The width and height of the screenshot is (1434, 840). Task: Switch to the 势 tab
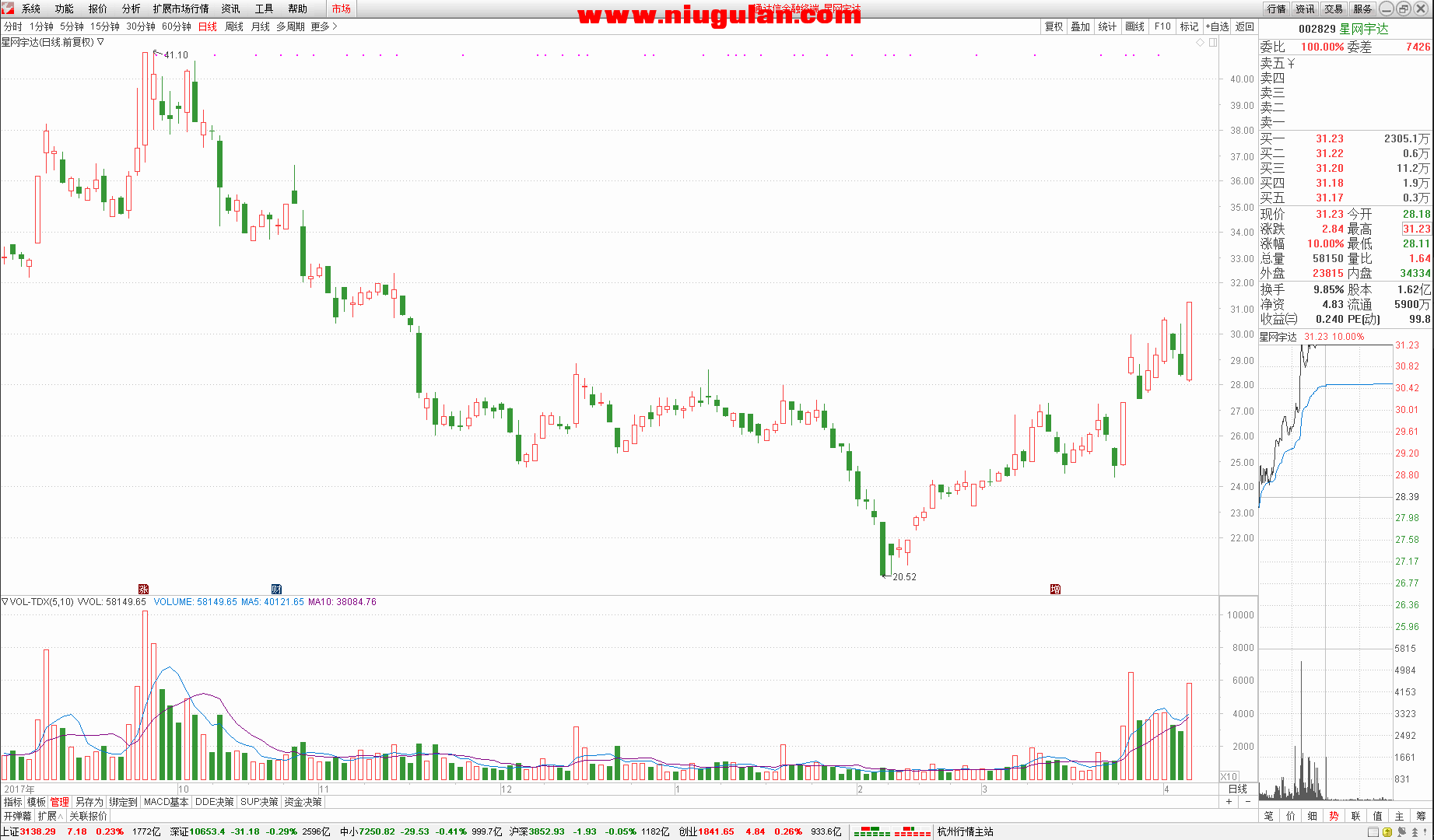click(x=1334, y=816)
